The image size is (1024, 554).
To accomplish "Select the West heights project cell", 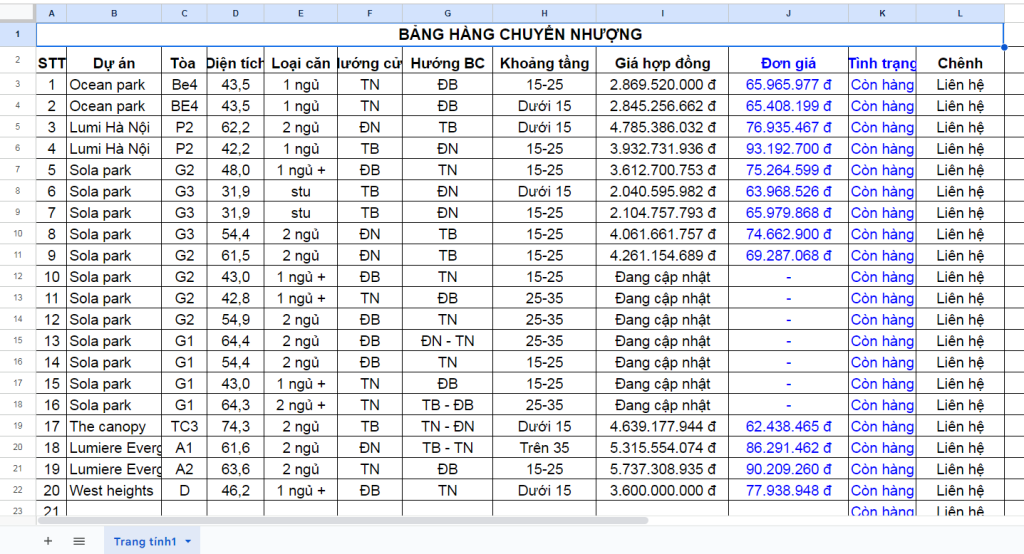I will click(x=114, y=491).
